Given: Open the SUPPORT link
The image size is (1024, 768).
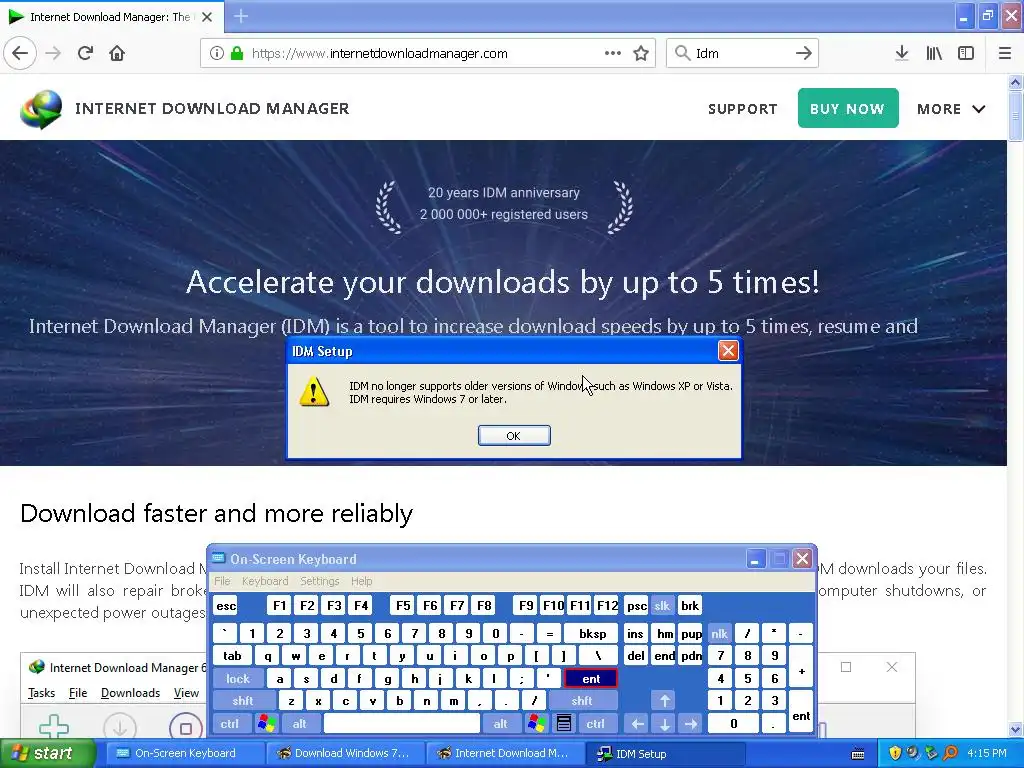Looking at the screenshot, I should pos(743,109).
